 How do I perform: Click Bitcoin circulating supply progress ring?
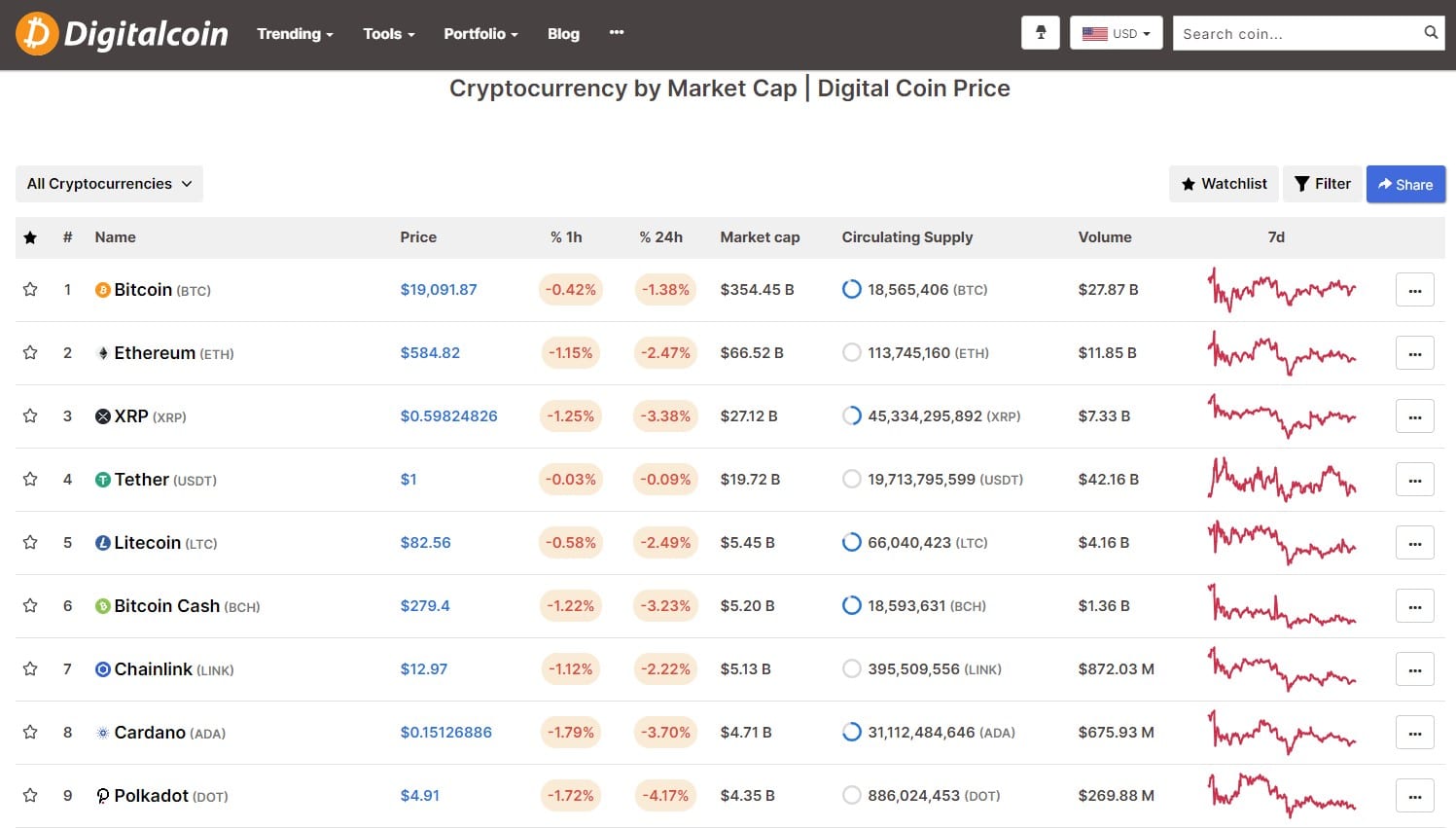pyautogui.click(x=851, y=290)
